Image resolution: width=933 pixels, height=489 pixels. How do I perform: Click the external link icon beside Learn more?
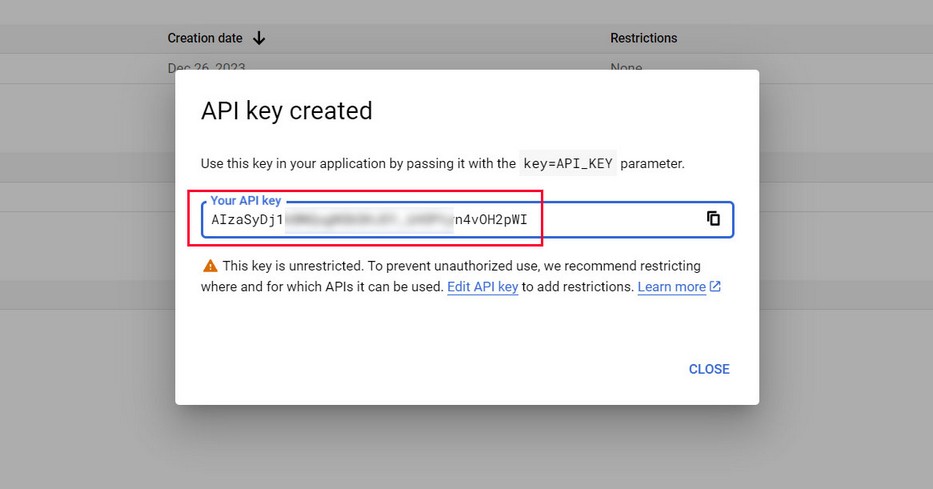715,287
